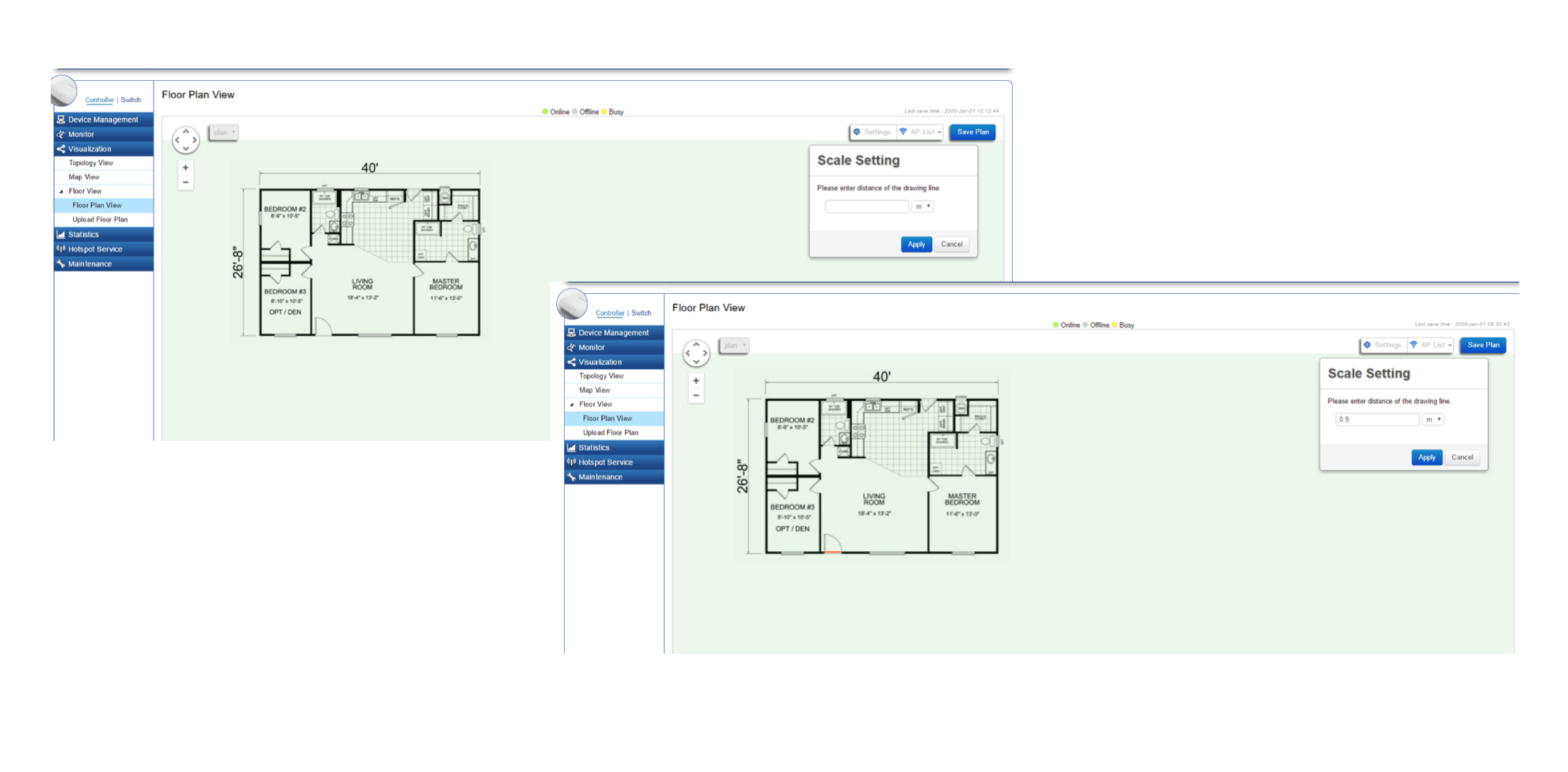Select Floor Plan View in upper-left window
This screenshot has height=772, width=1568.
103,205
